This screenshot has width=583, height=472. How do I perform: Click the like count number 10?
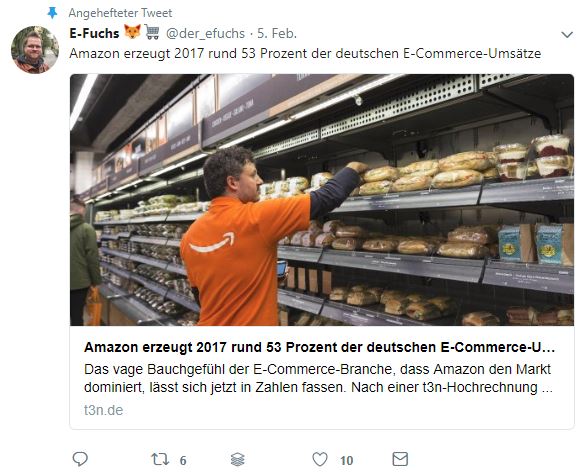[347, 460]
